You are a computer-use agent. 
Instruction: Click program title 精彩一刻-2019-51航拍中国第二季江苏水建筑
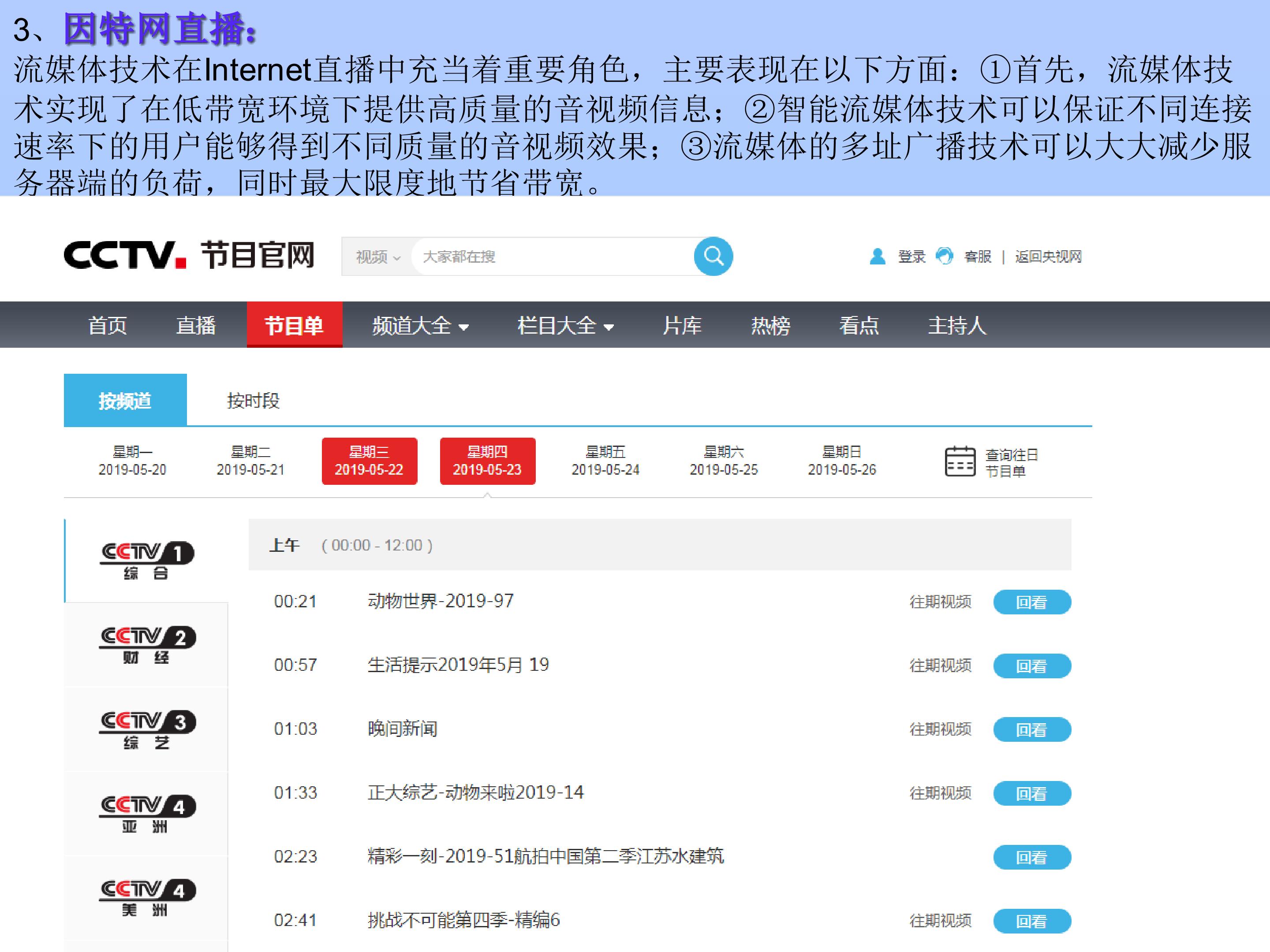click(x=545, y=856)
